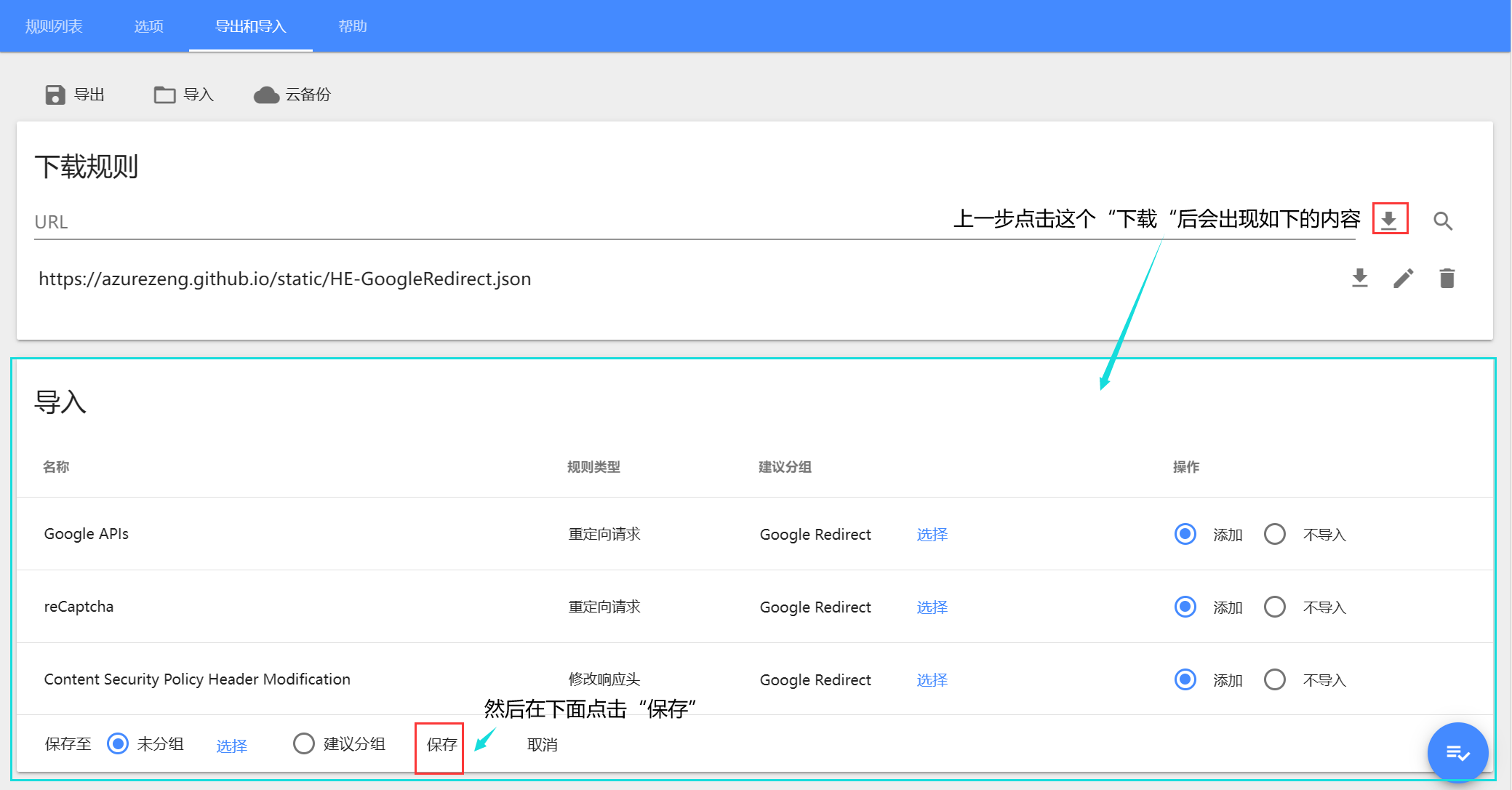
Task: Open 云备份 cloud backup
Action: (x=266, y=95)
